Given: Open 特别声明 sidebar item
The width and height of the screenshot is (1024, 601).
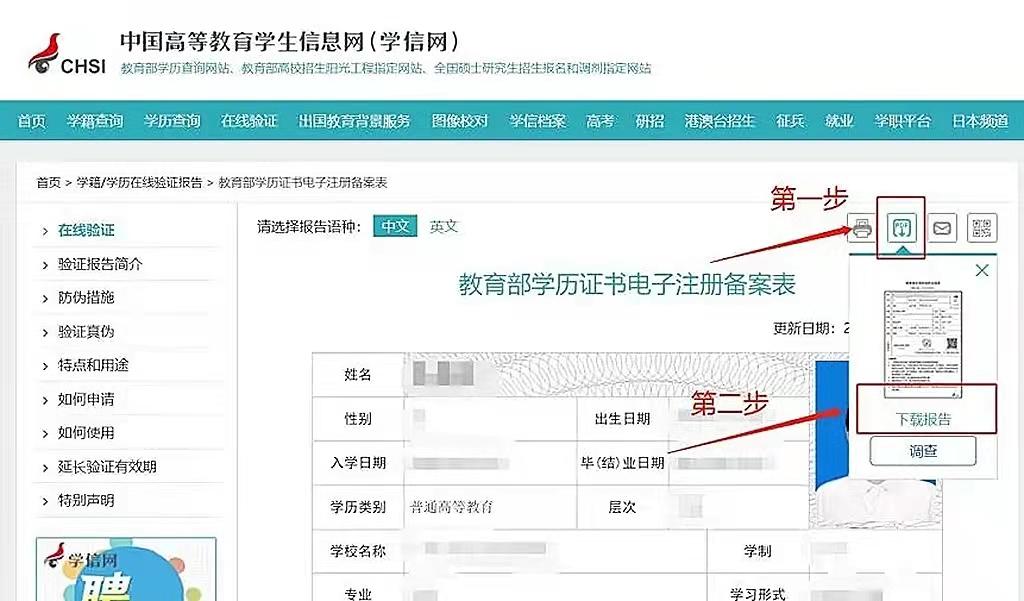Looking at the screenshot, I should click(86, 500).
